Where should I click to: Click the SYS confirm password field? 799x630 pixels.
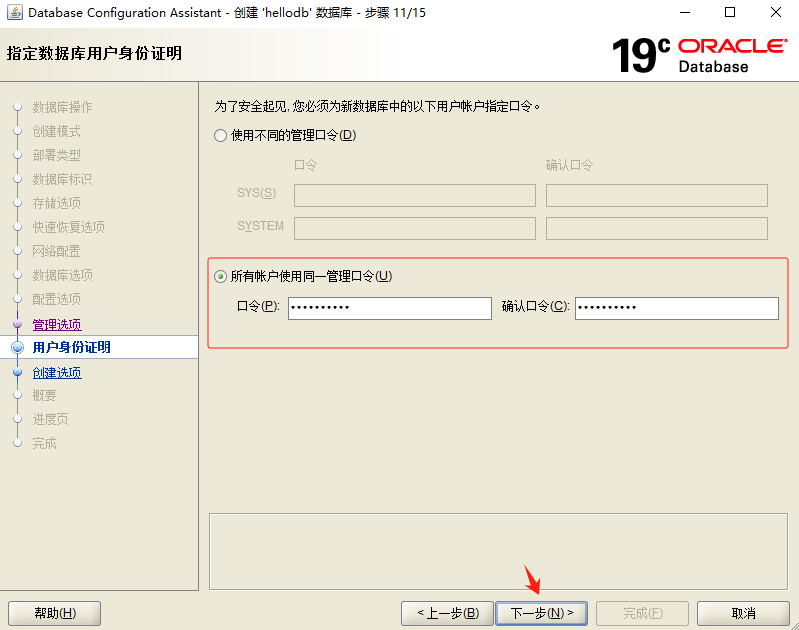click(x=657, y=196)
